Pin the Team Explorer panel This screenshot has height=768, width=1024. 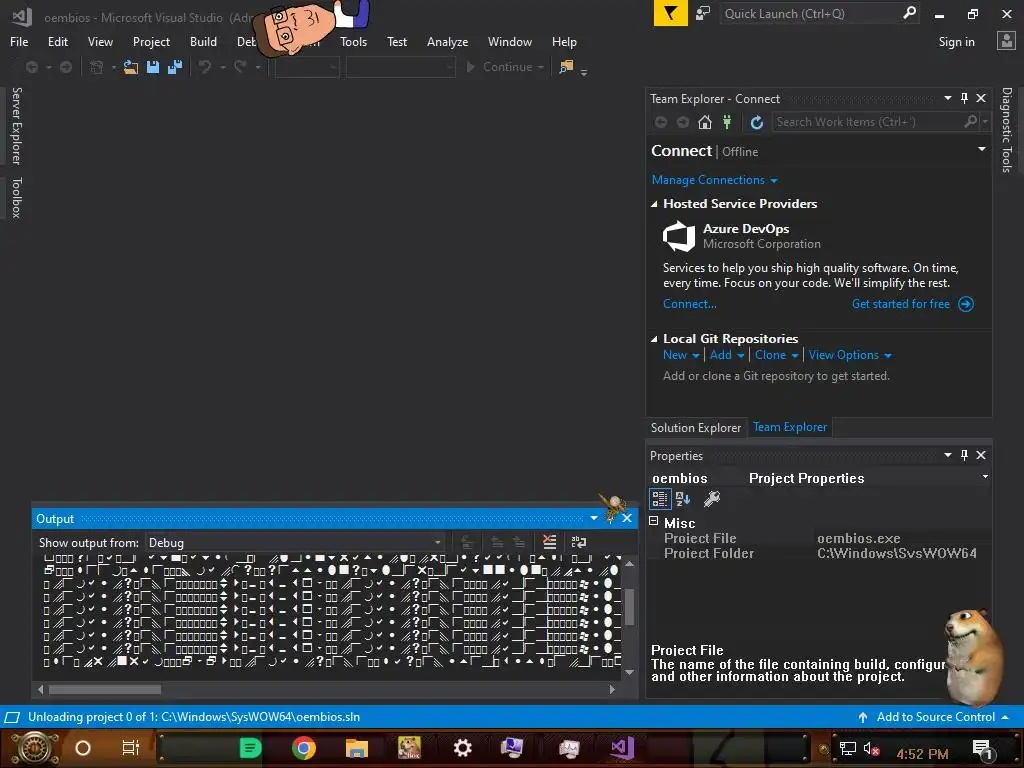point(965,98)
